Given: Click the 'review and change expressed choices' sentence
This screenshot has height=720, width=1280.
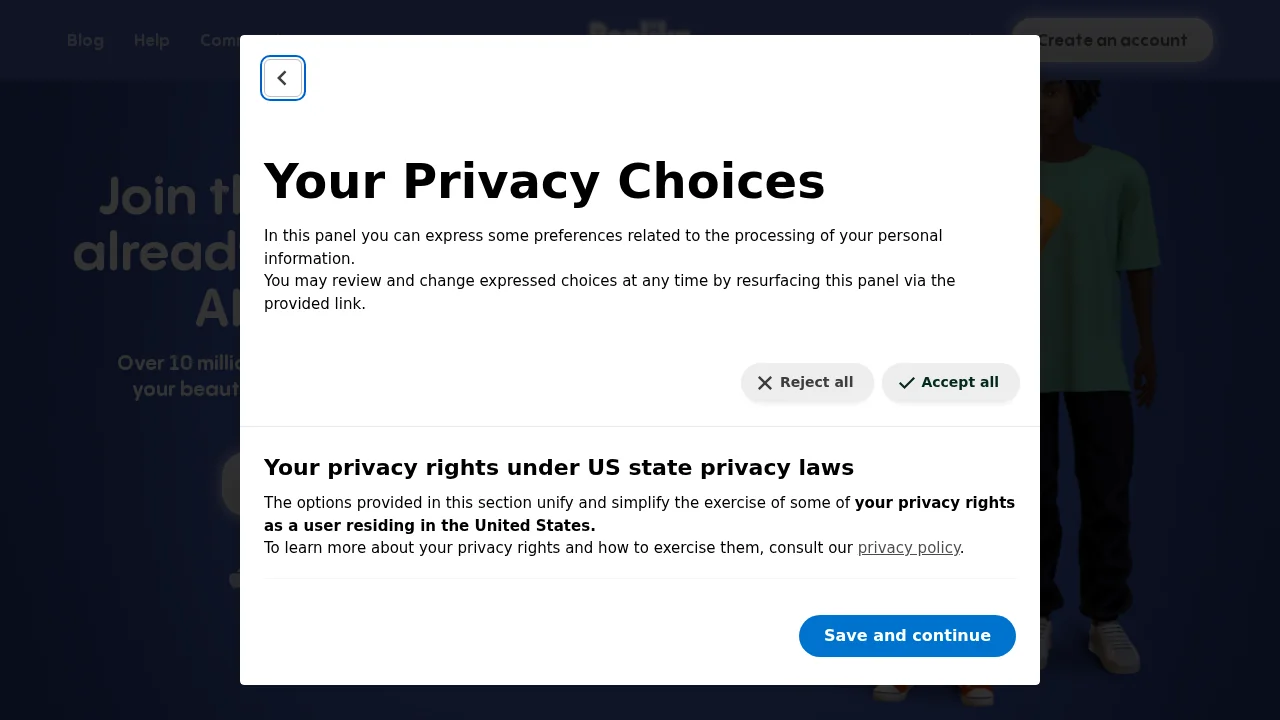Looking at the screenshot, I should [609, 281].
